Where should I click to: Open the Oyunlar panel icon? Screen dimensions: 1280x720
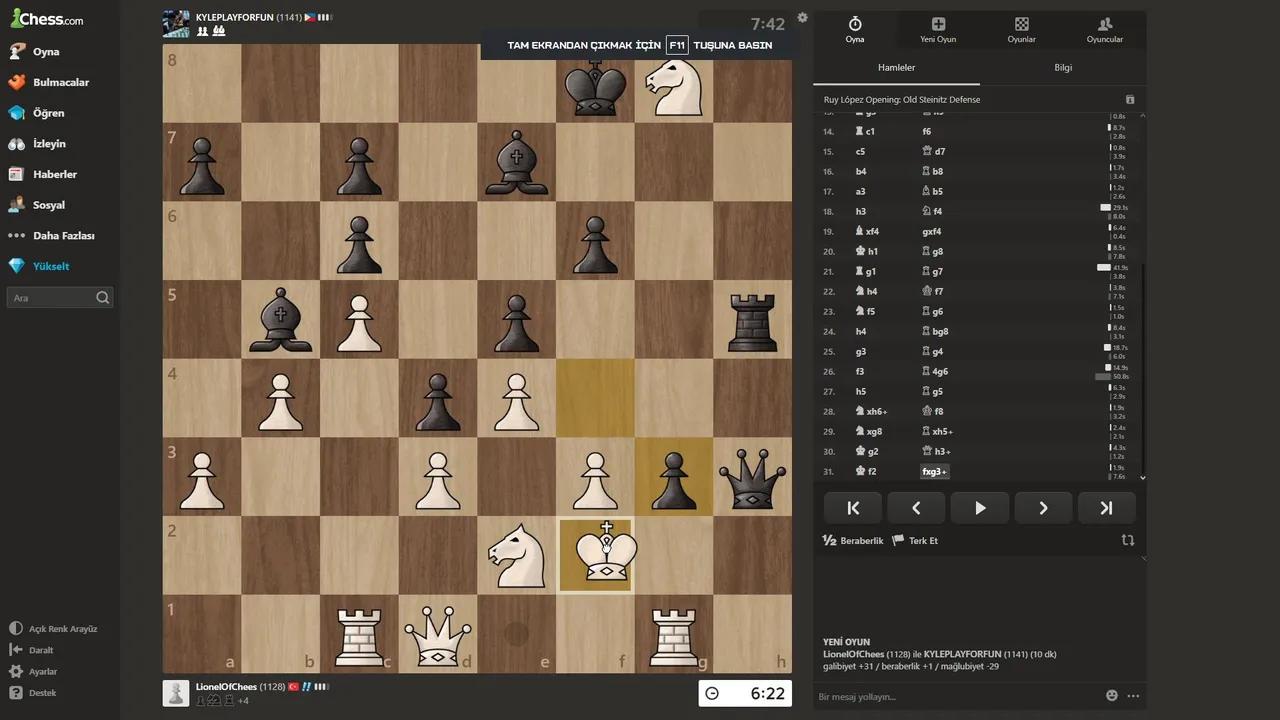tap(1021, 30)
